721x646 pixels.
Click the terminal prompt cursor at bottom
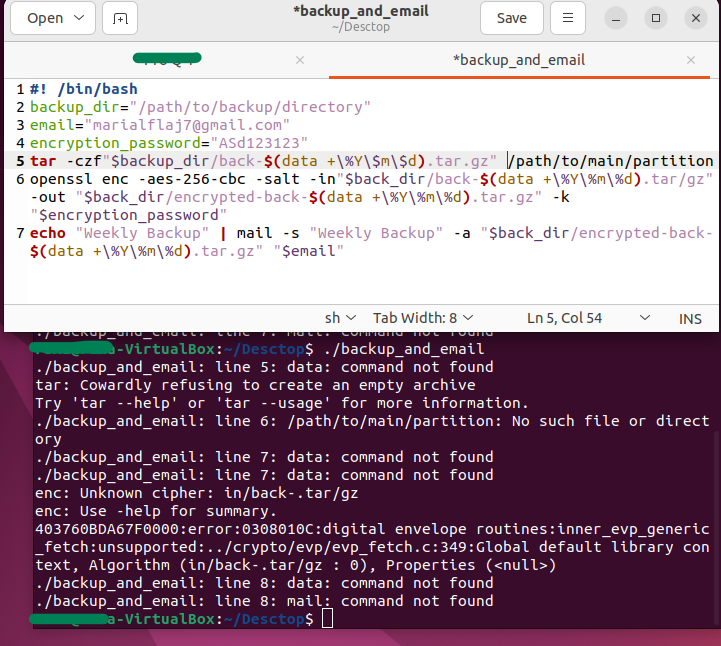327,619
